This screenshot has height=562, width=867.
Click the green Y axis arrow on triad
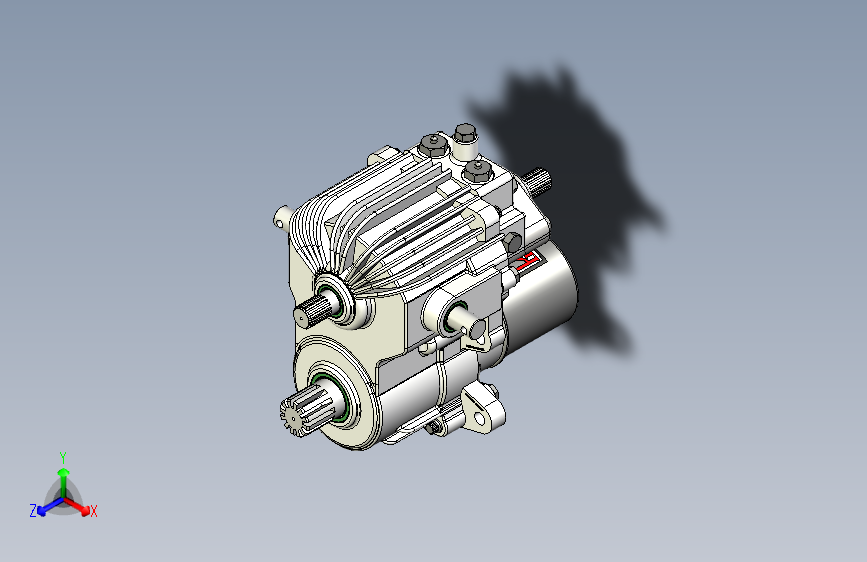pos(64,482)
